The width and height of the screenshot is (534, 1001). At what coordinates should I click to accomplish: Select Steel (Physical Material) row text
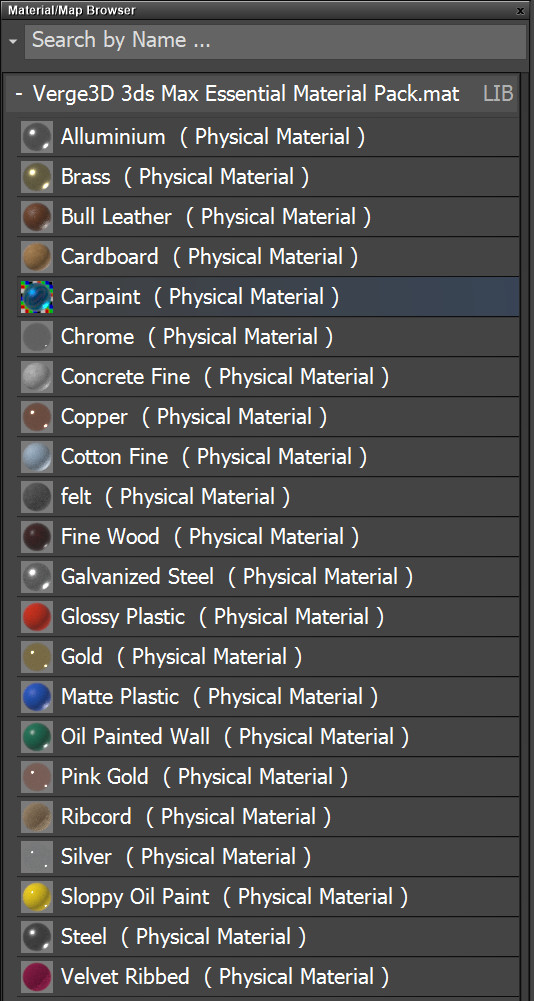coord(183,937)
